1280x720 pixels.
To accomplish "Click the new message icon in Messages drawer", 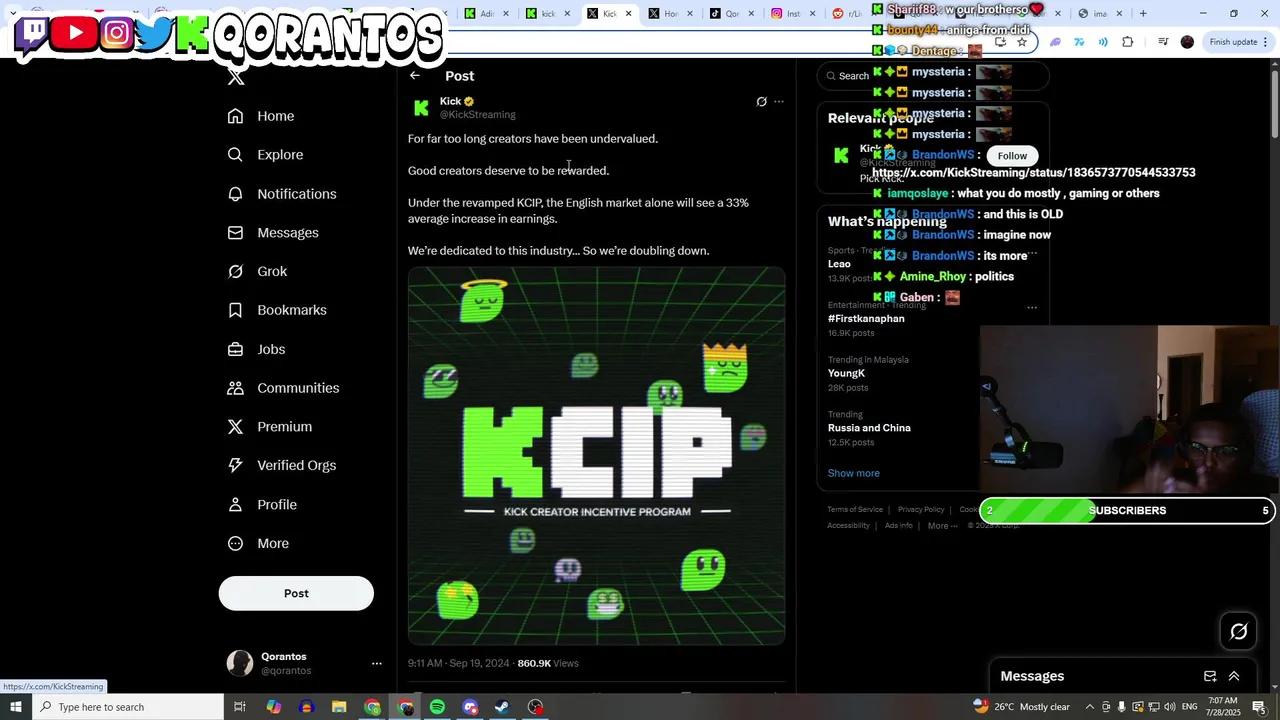I will [x=1210, y=676].
